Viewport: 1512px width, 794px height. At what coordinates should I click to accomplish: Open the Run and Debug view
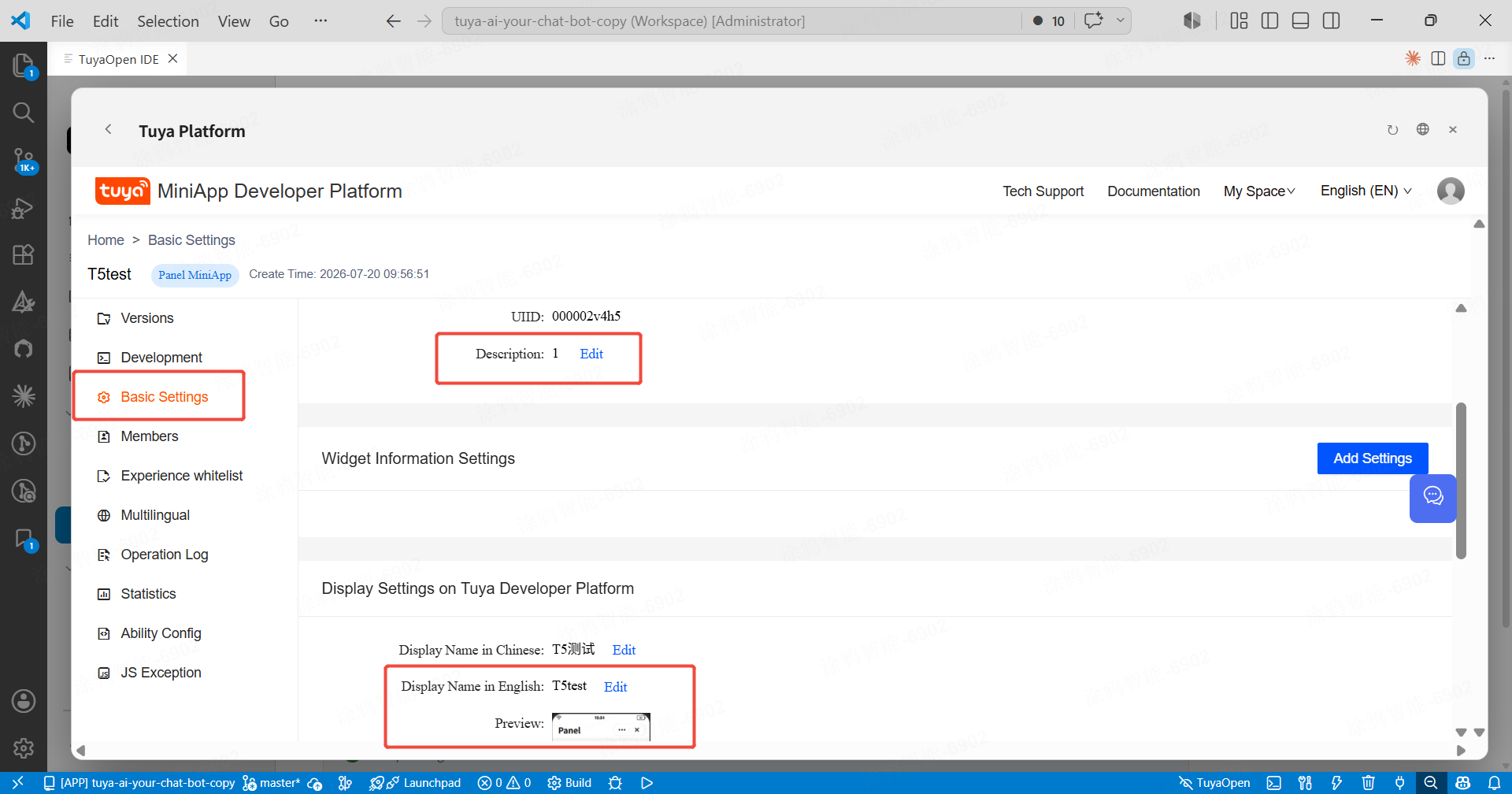(x=24, y=208)
